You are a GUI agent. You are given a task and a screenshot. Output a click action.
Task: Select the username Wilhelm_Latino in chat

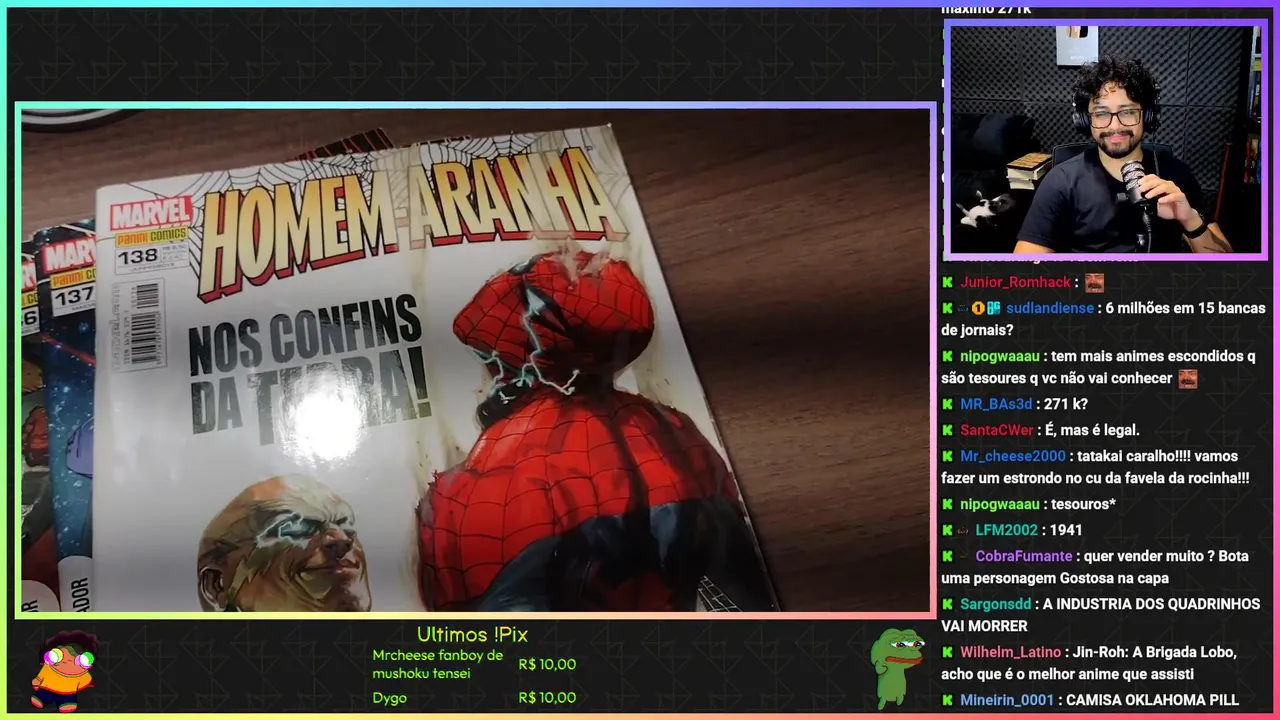pos(1011,652)
